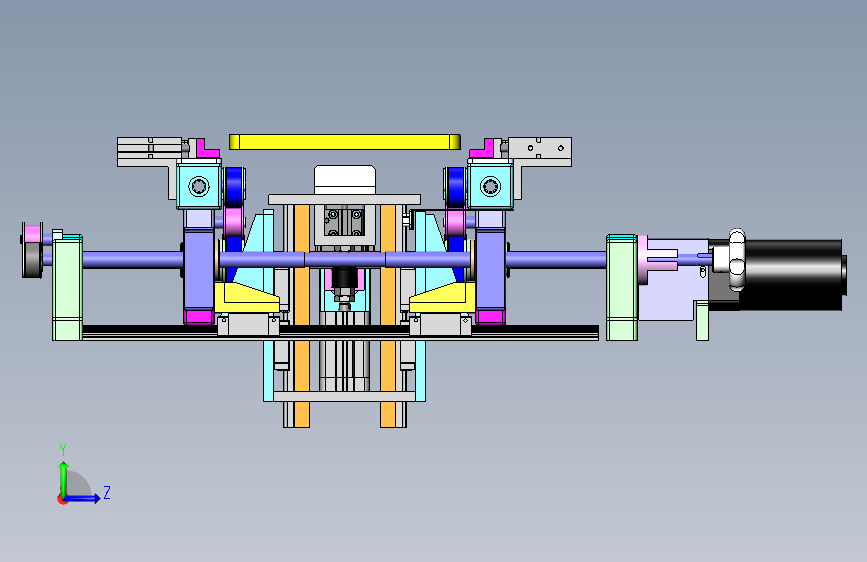Select the left light green bearing support block

pyautogui.click(x=67, y=287)
